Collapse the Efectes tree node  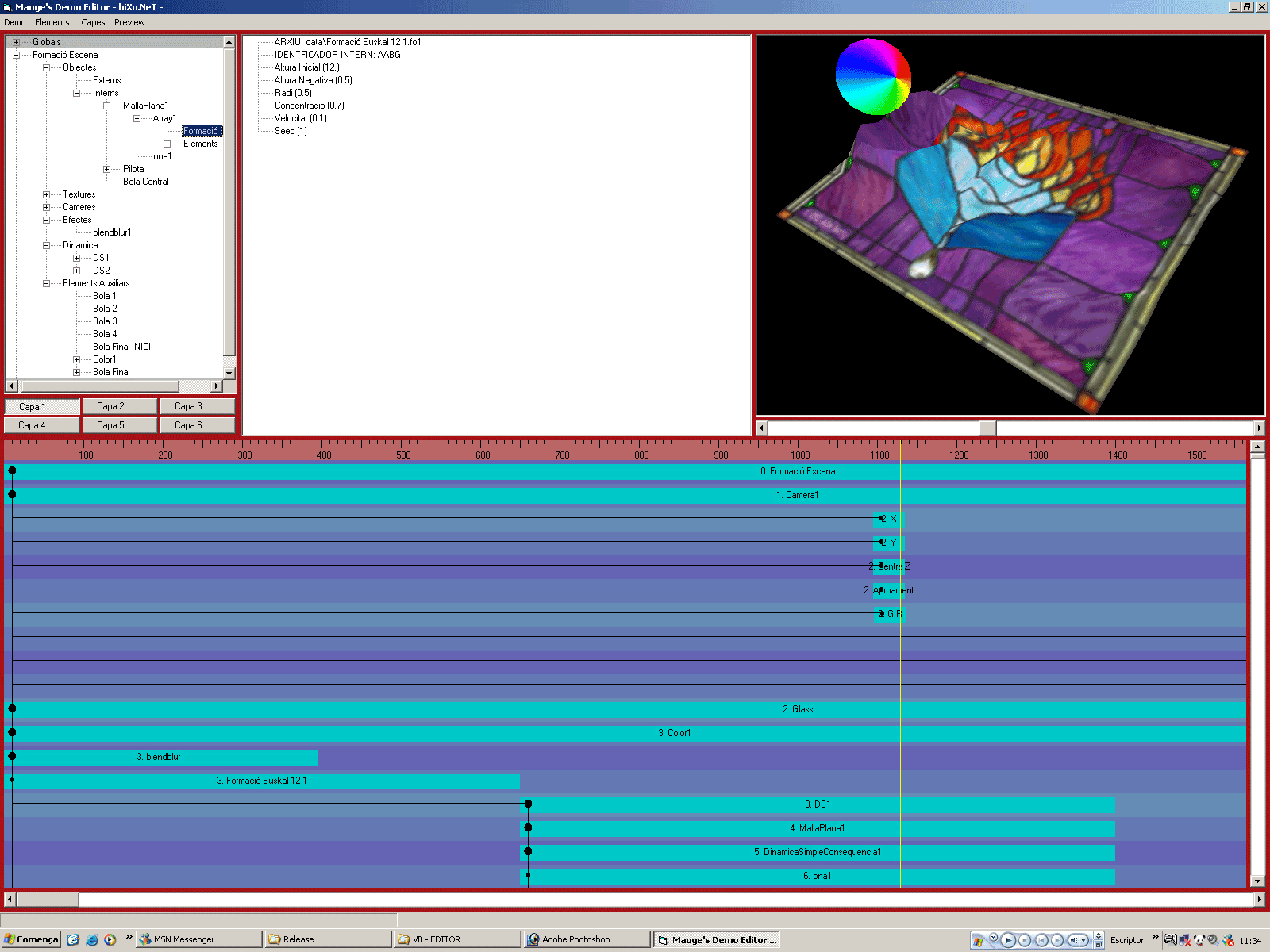pyautogui.click(x=46, y=220)
